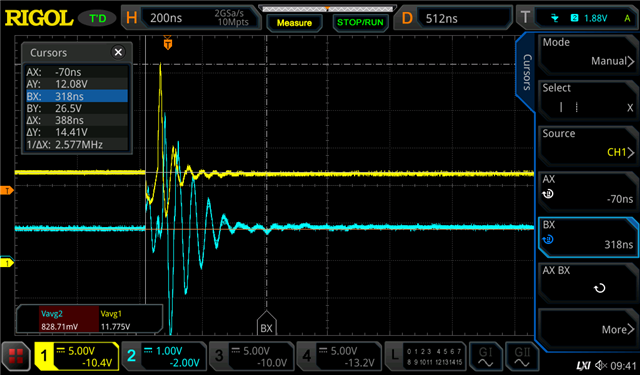The image size is (640, 375).
Task: Expand the cursor Source CH1 selector
Action: [x=588, y=144]
